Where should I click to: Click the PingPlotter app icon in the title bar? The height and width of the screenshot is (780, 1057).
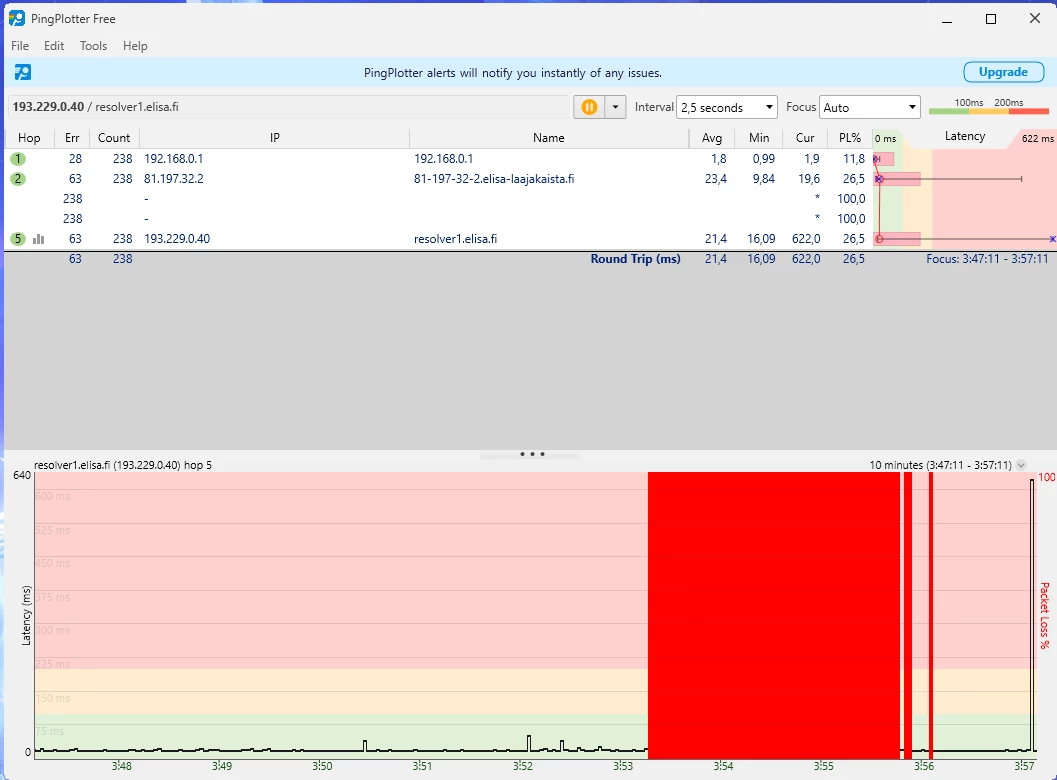(x=17, y=18)
